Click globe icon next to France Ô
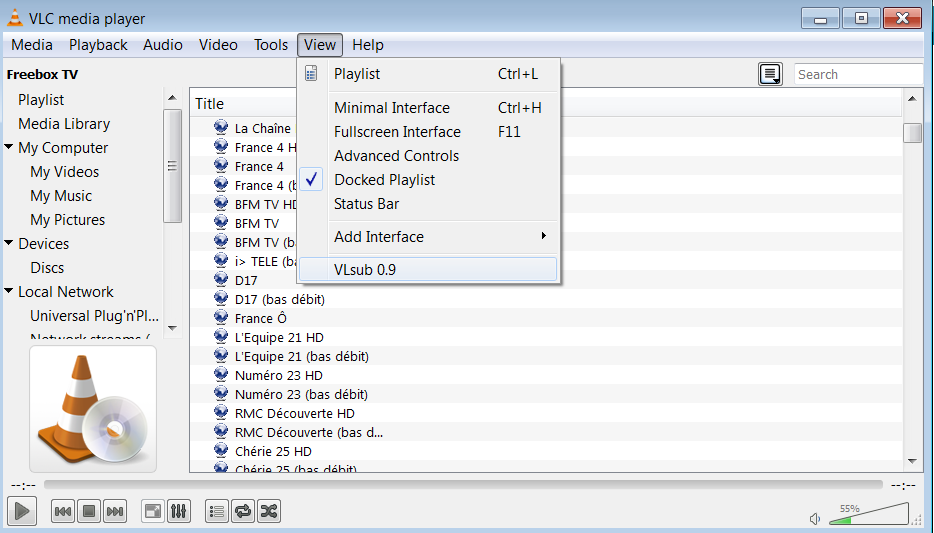 pos(221,317)
